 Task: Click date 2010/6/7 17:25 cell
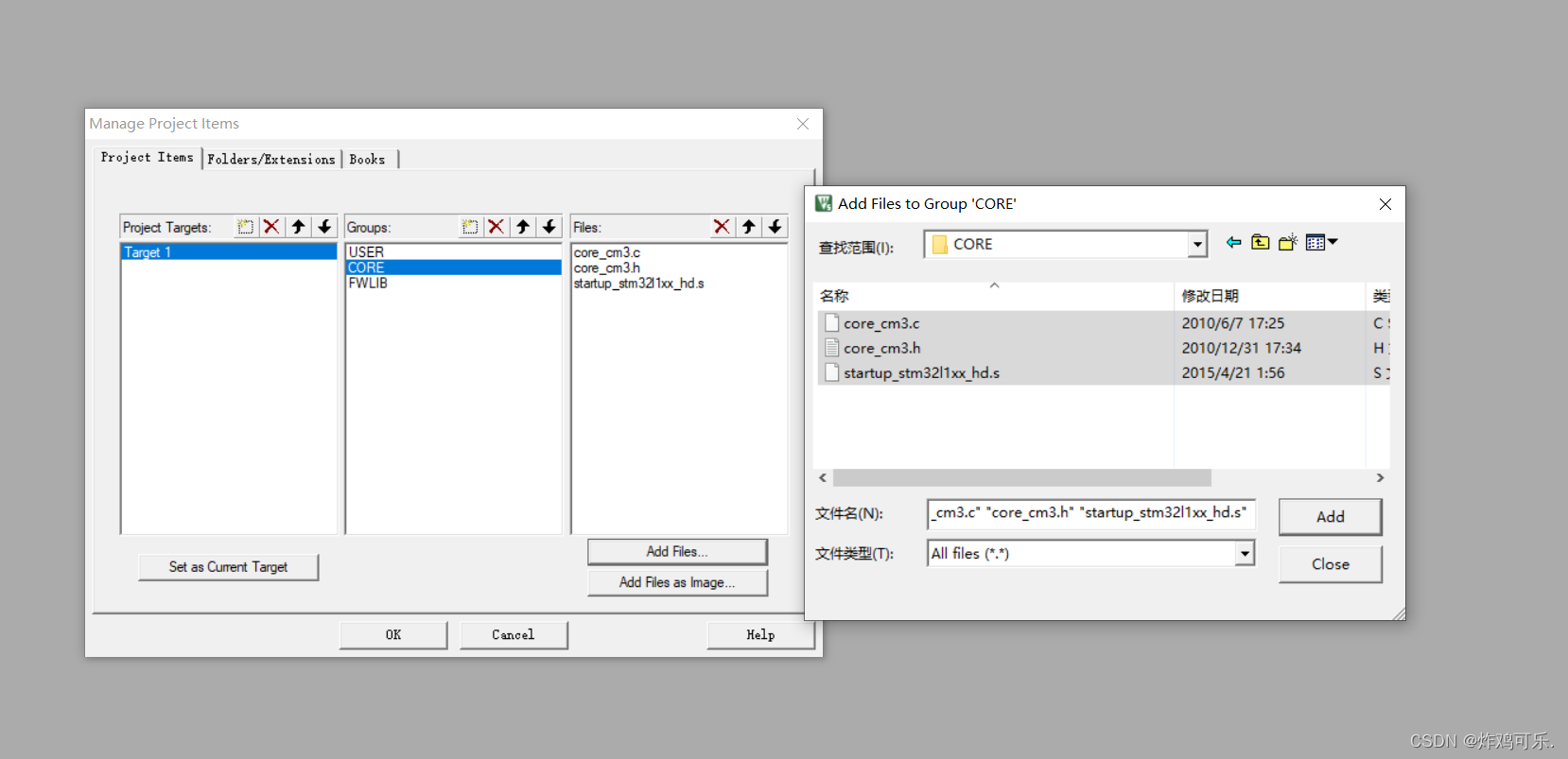point(1232,323)
